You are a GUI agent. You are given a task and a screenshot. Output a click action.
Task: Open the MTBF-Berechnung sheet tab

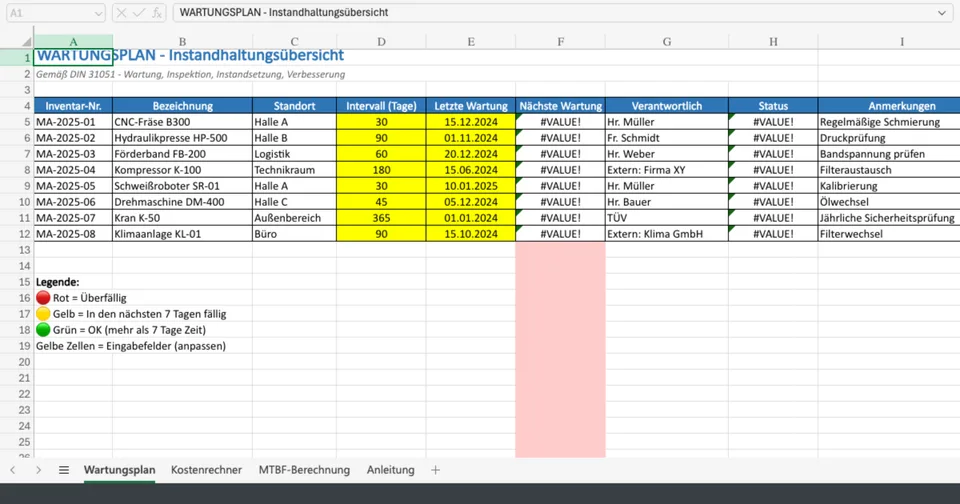click(x=304, y=470)
